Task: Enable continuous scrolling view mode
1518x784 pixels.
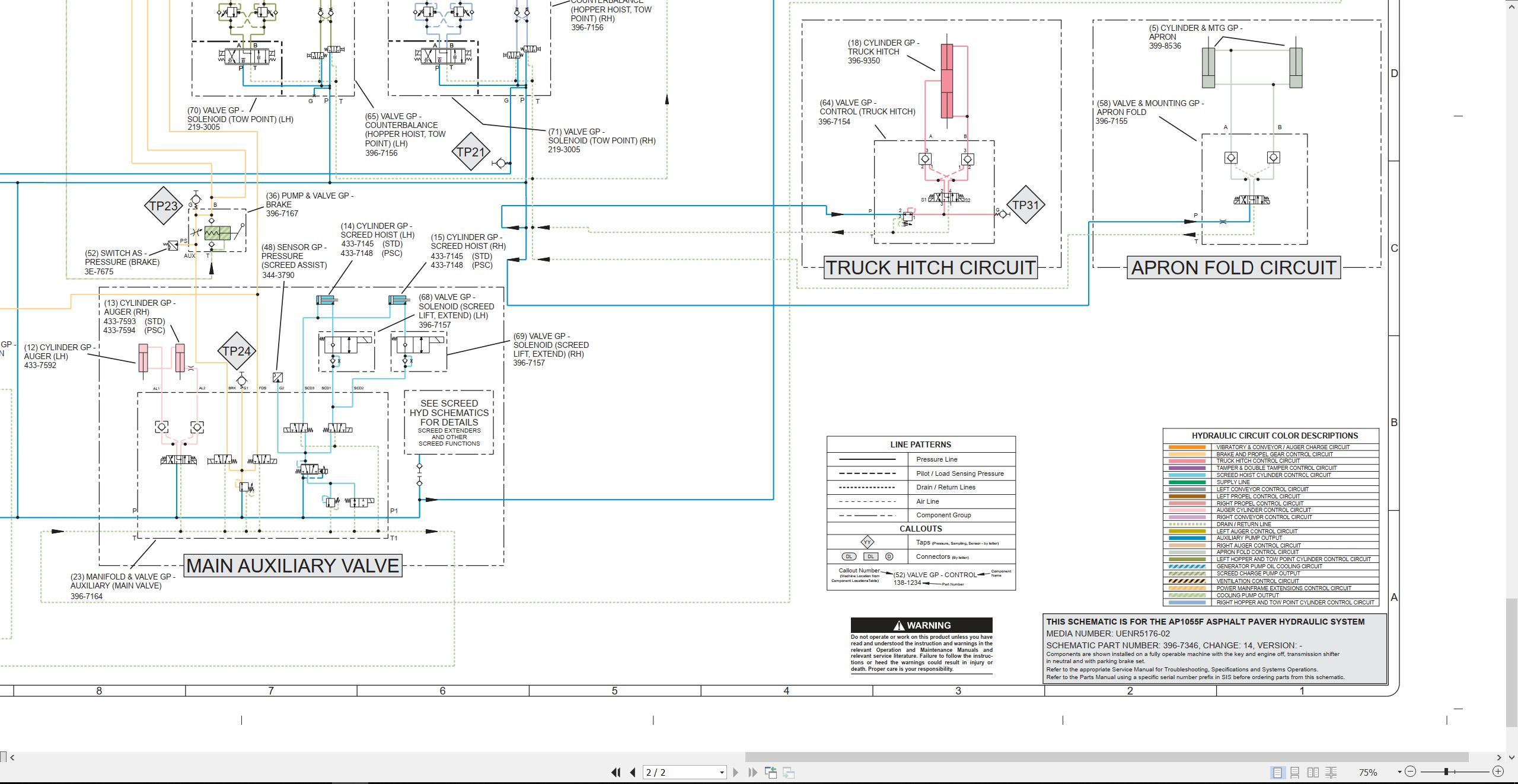Action: (1295, 772)
